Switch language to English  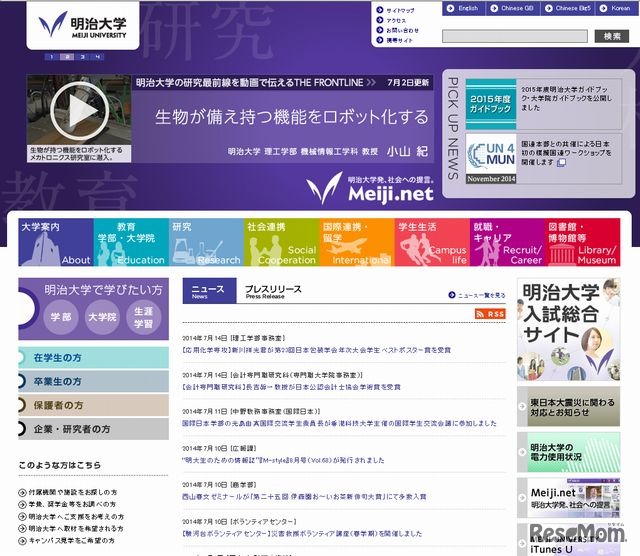pyautogui.click(x=463, y=8)
